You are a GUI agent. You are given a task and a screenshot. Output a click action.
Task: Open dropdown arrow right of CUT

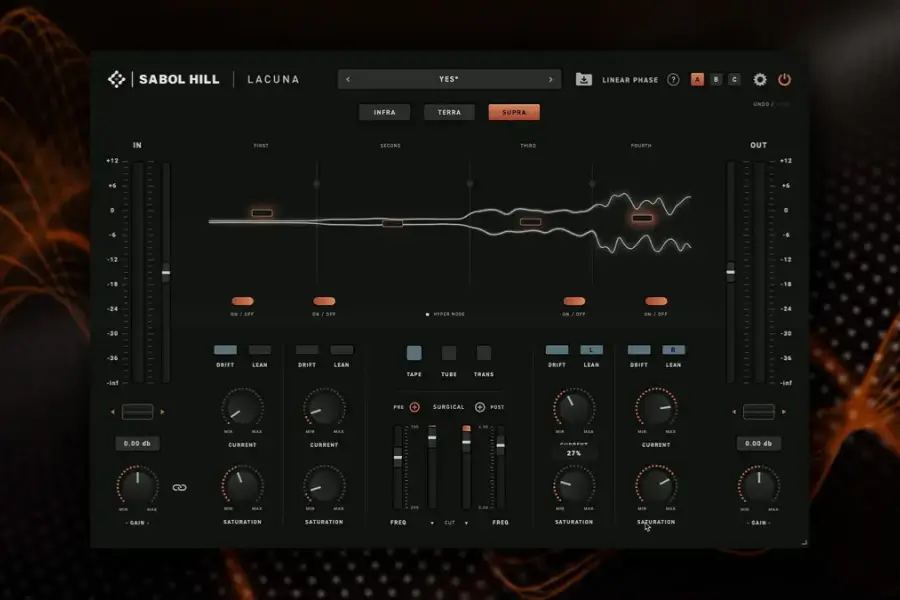[466, 523]
